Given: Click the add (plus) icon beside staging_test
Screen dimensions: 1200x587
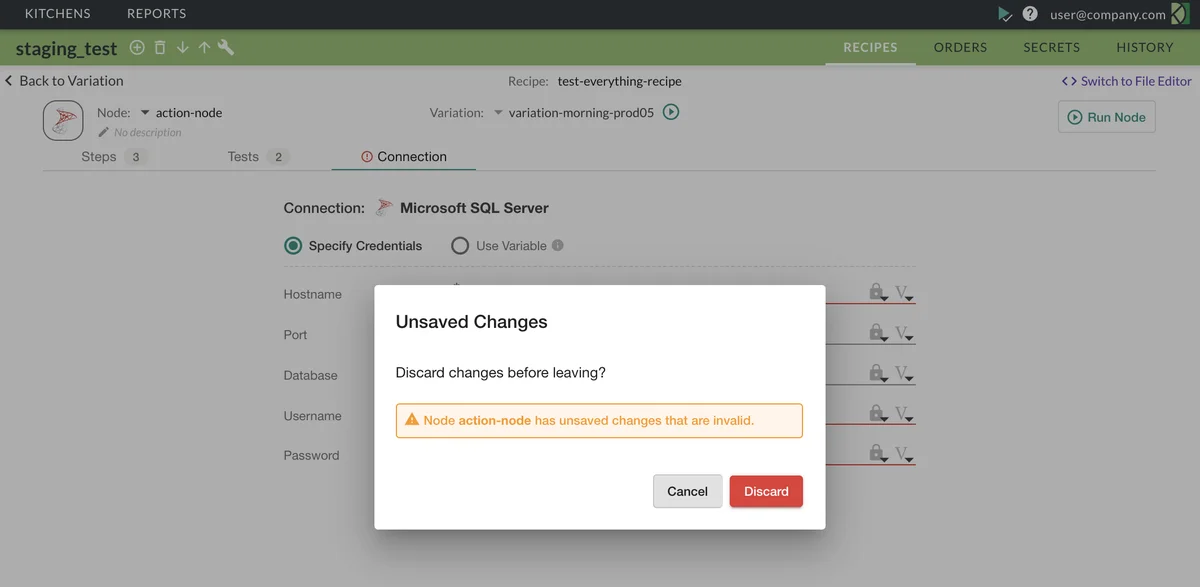Looking at the screenshot, I should [x=137, y=48].
